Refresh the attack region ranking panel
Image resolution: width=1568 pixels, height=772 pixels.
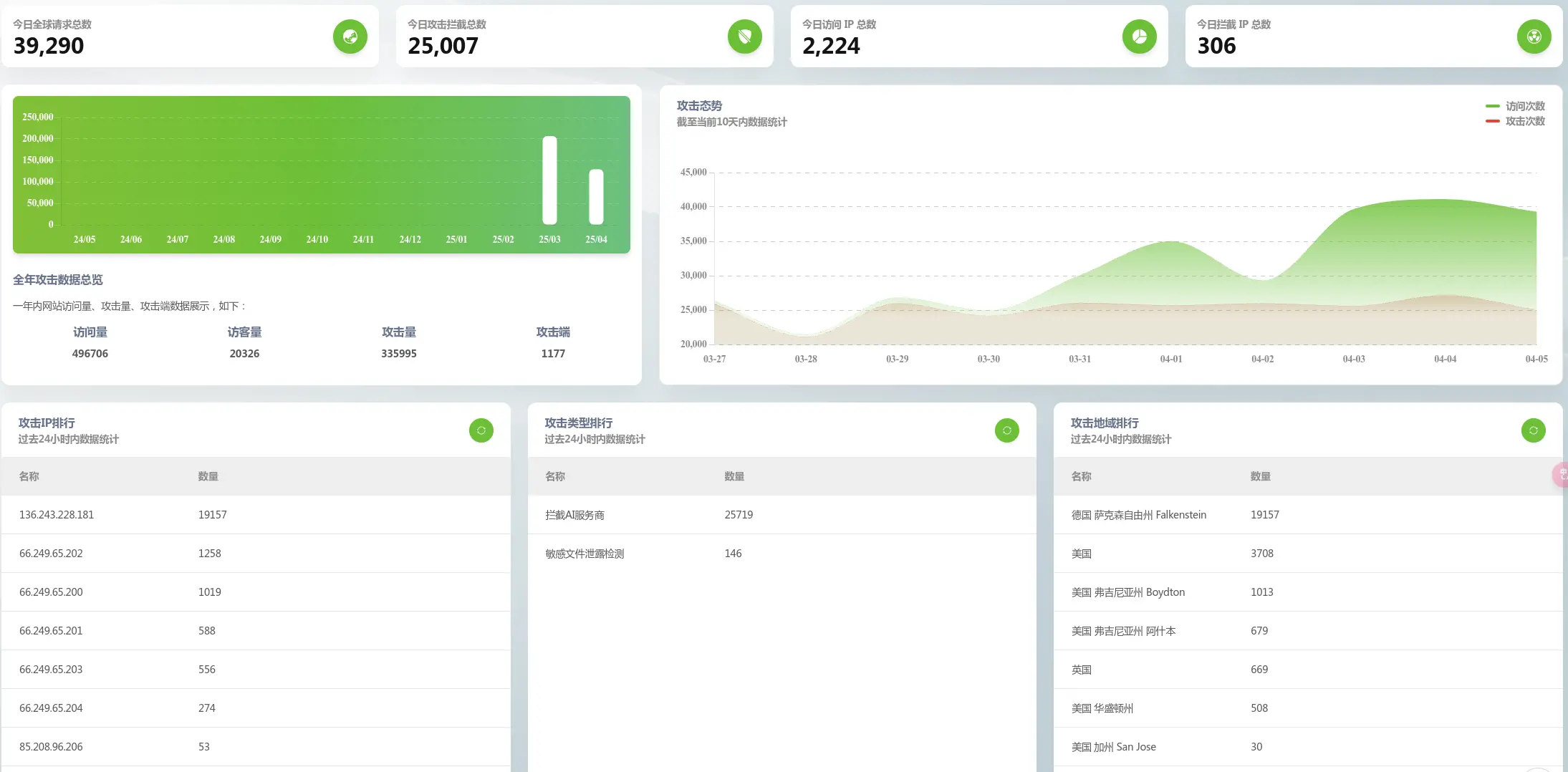coord(1533,430)
